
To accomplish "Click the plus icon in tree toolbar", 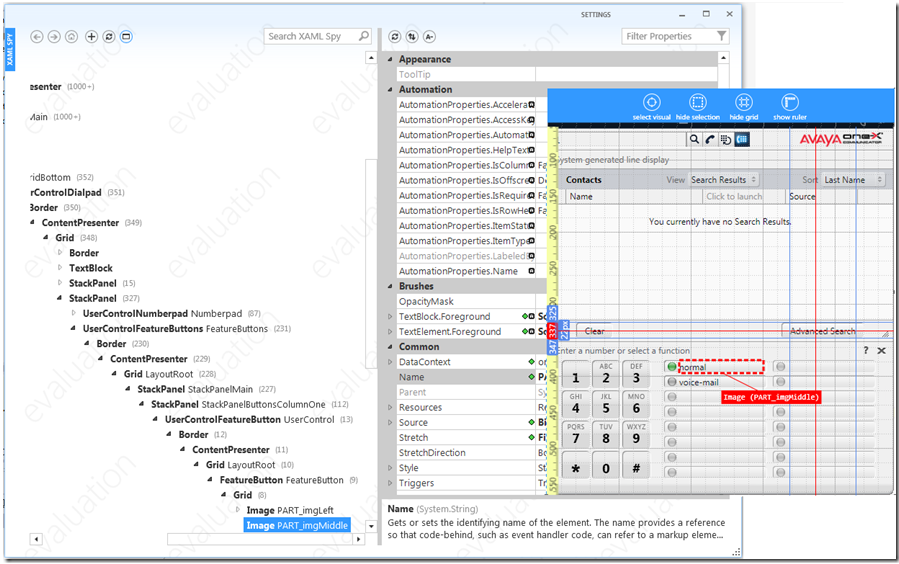I will 91,37.
